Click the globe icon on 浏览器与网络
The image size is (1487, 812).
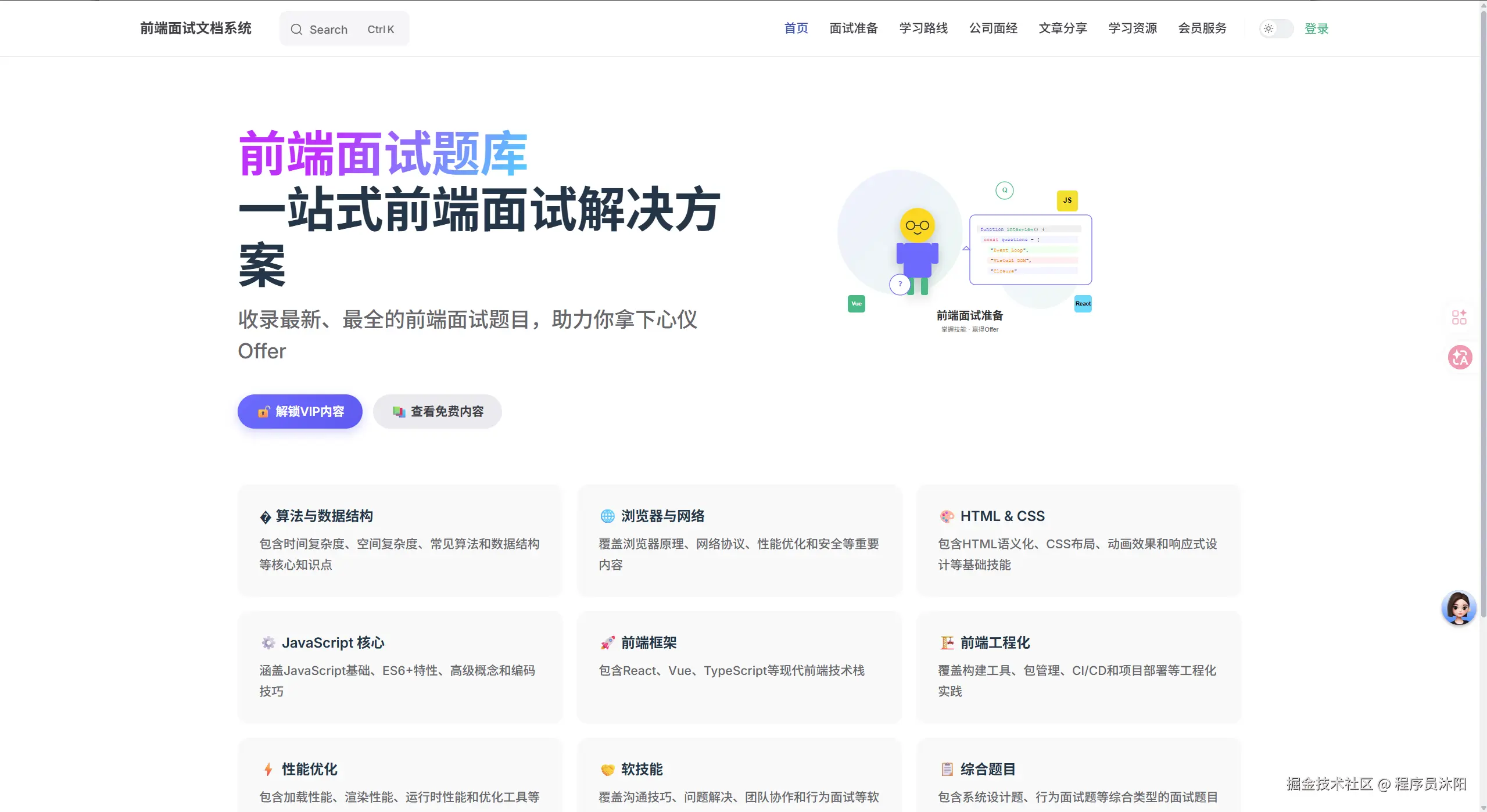click(x=607, y=516)
